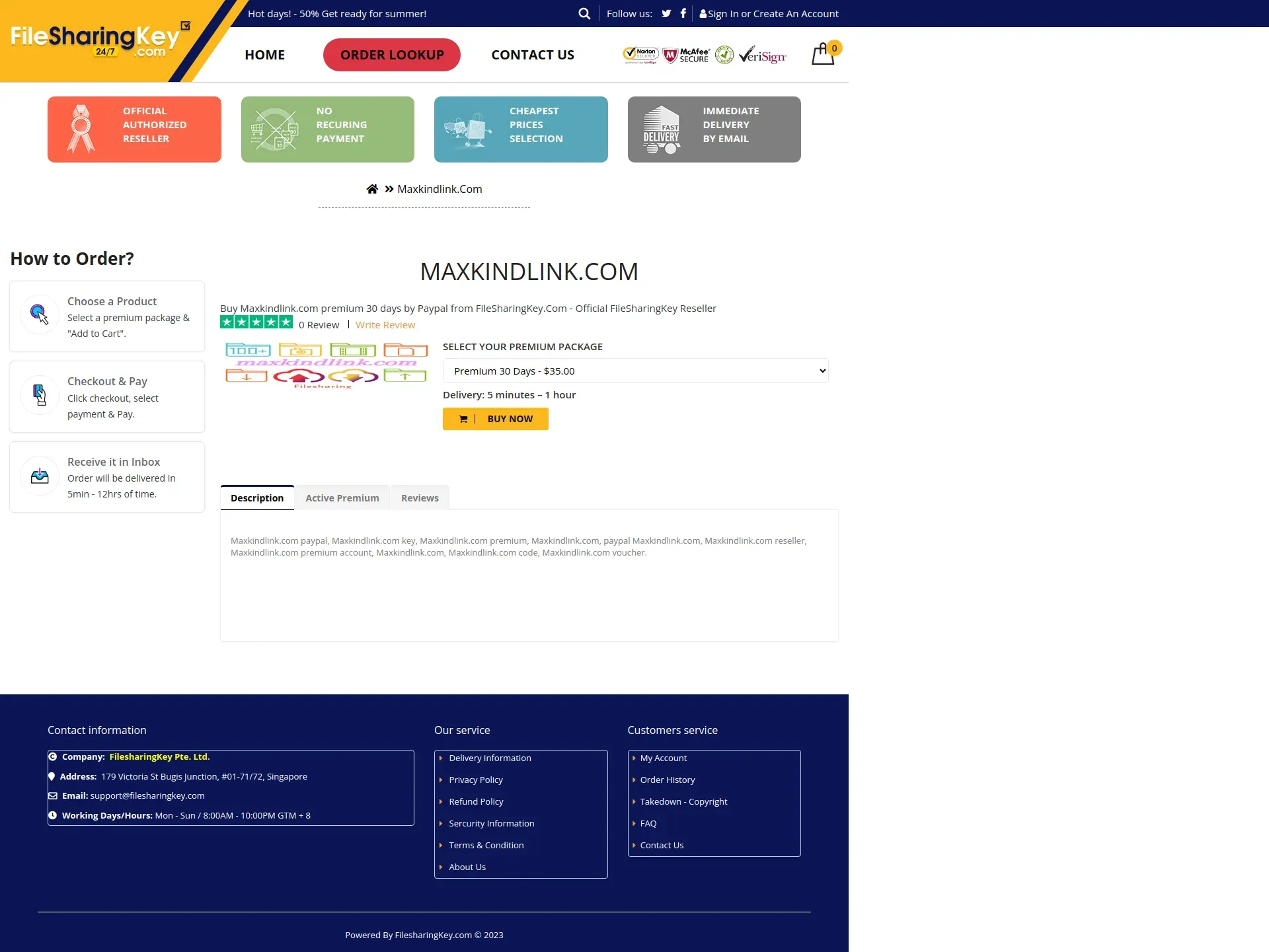Click the Official Authorized Reseller banner text

155,125
